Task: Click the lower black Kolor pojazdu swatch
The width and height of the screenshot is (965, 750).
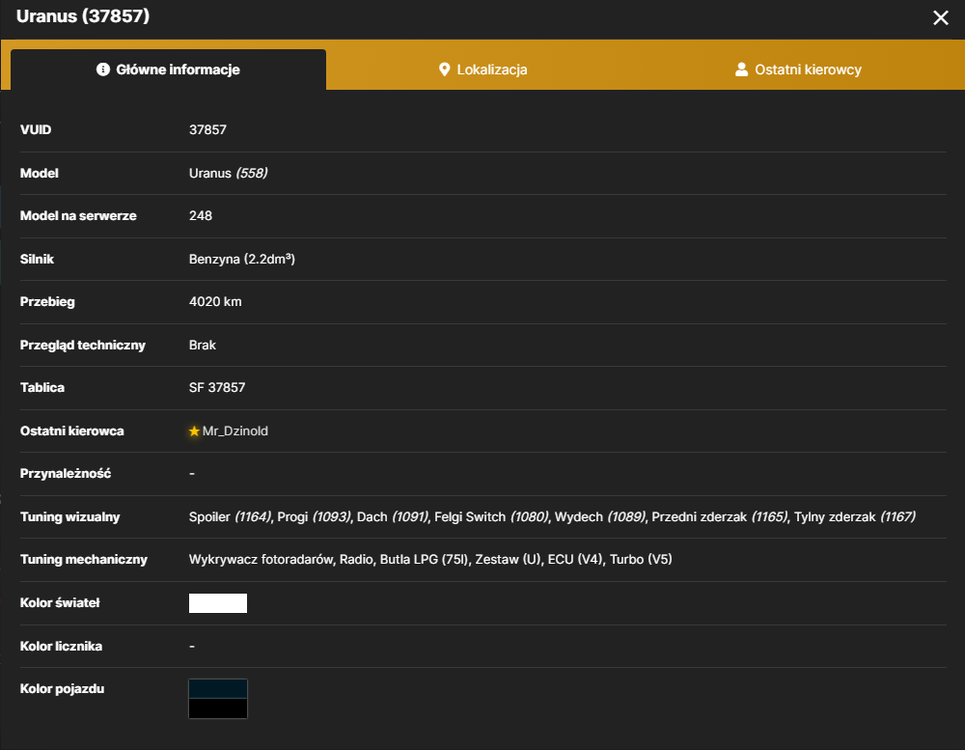Action: [218, 708]
